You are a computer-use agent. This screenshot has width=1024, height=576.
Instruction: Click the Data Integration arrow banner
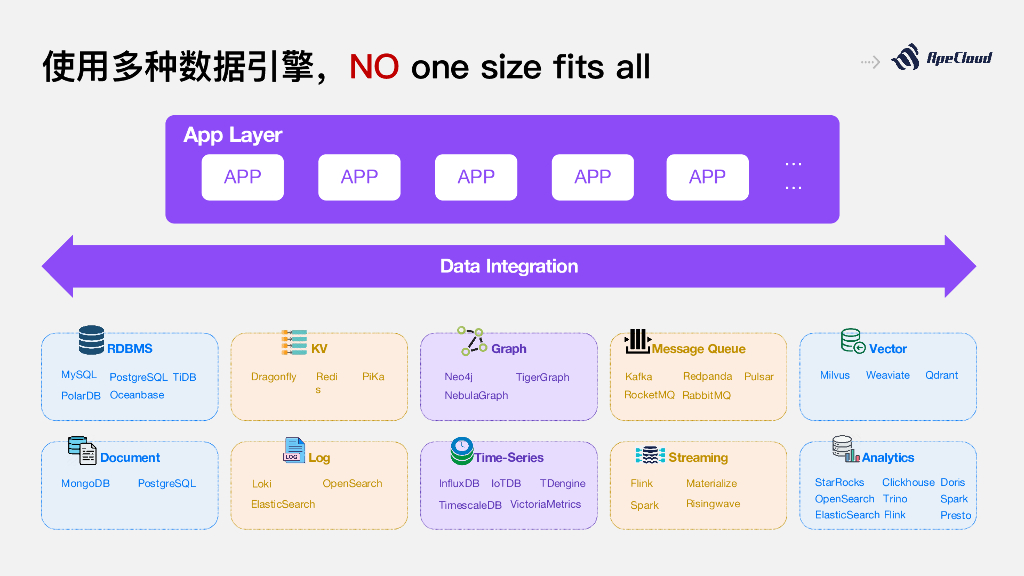[509, 266]
